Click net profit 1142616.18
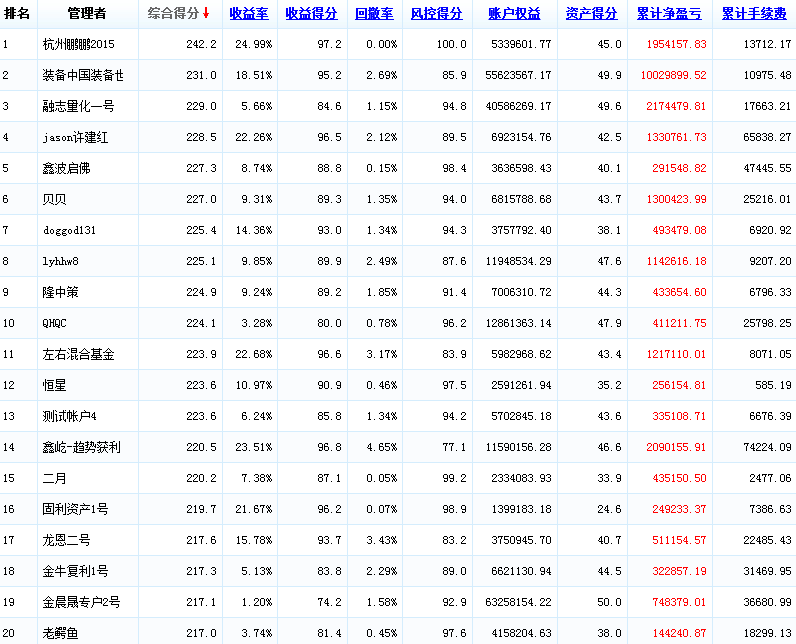Image resolution: width=796 pixels, height=644 pixels. click(676, 261)
